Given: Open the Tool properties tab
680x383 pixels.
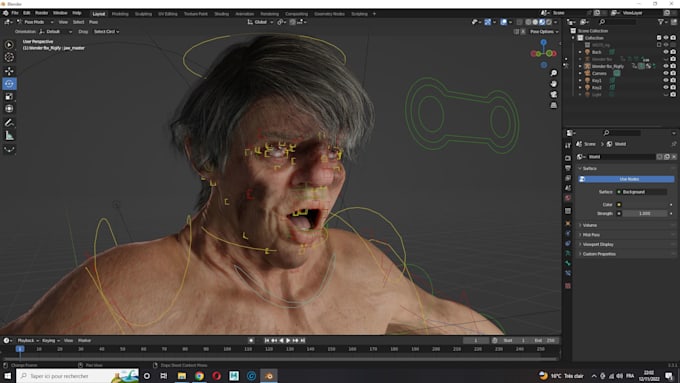Looking at the screenshot, I should tap(568, 145).
